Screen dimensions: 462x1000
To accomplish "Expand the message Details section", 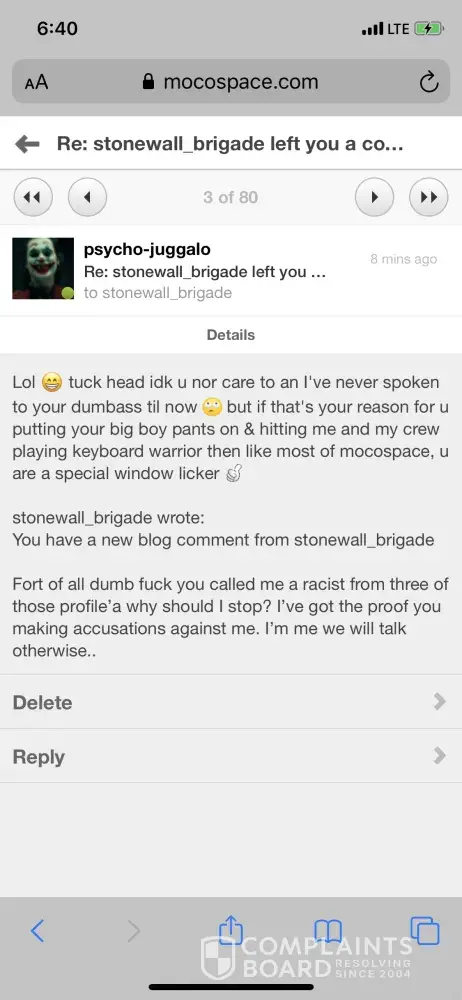I will click(x=231, y=335).
